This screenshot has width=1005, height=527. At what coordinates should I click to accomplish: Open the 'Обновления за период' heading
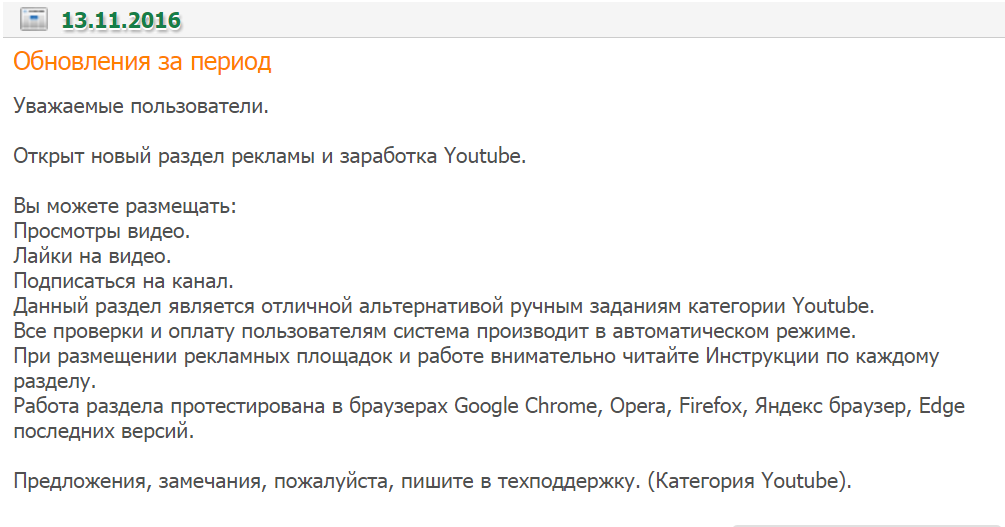pos(142,62)
